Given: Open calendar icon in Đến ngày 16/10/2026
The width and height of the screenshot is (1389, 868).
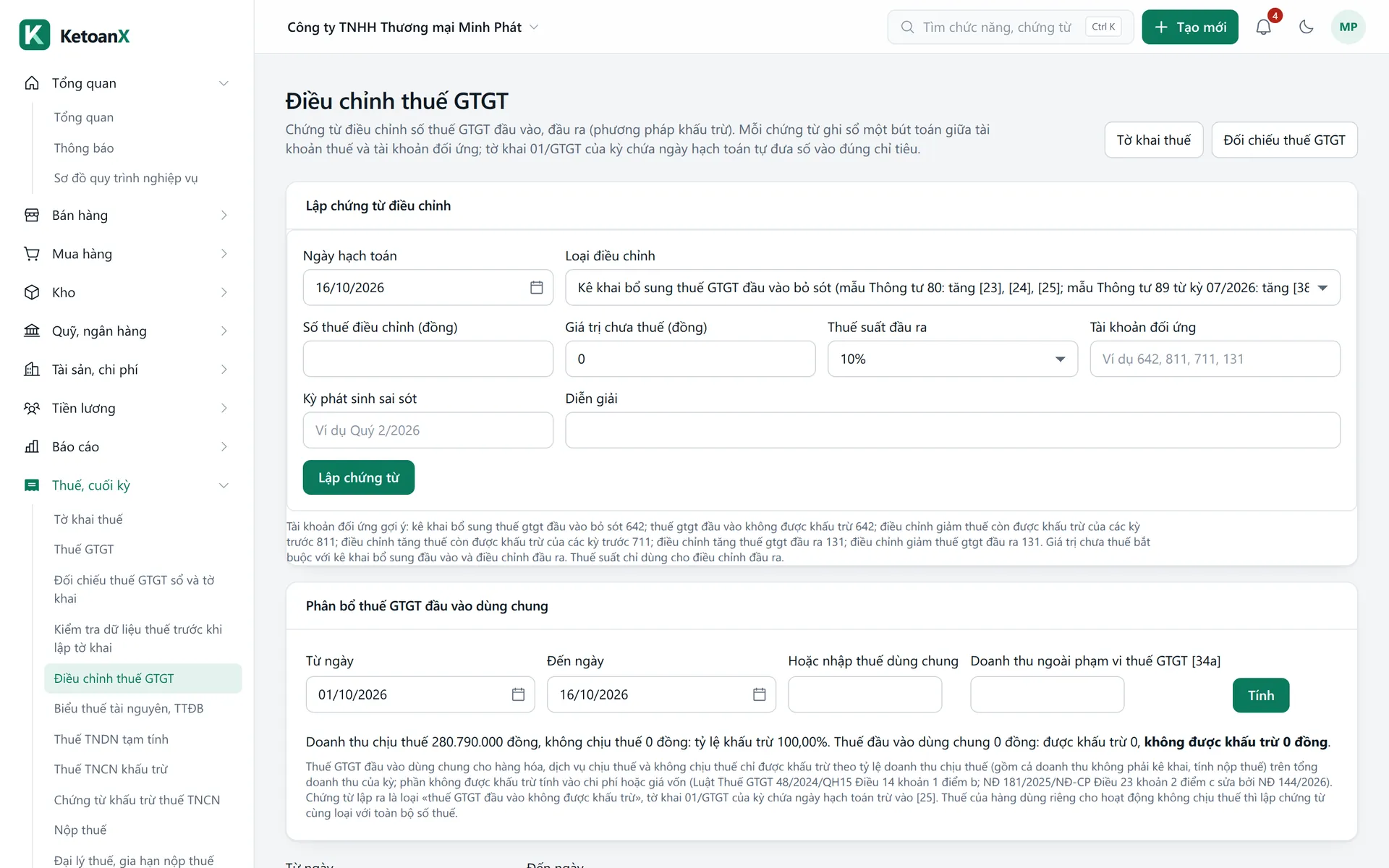Looking at the screenshot, I should (759, 694).
